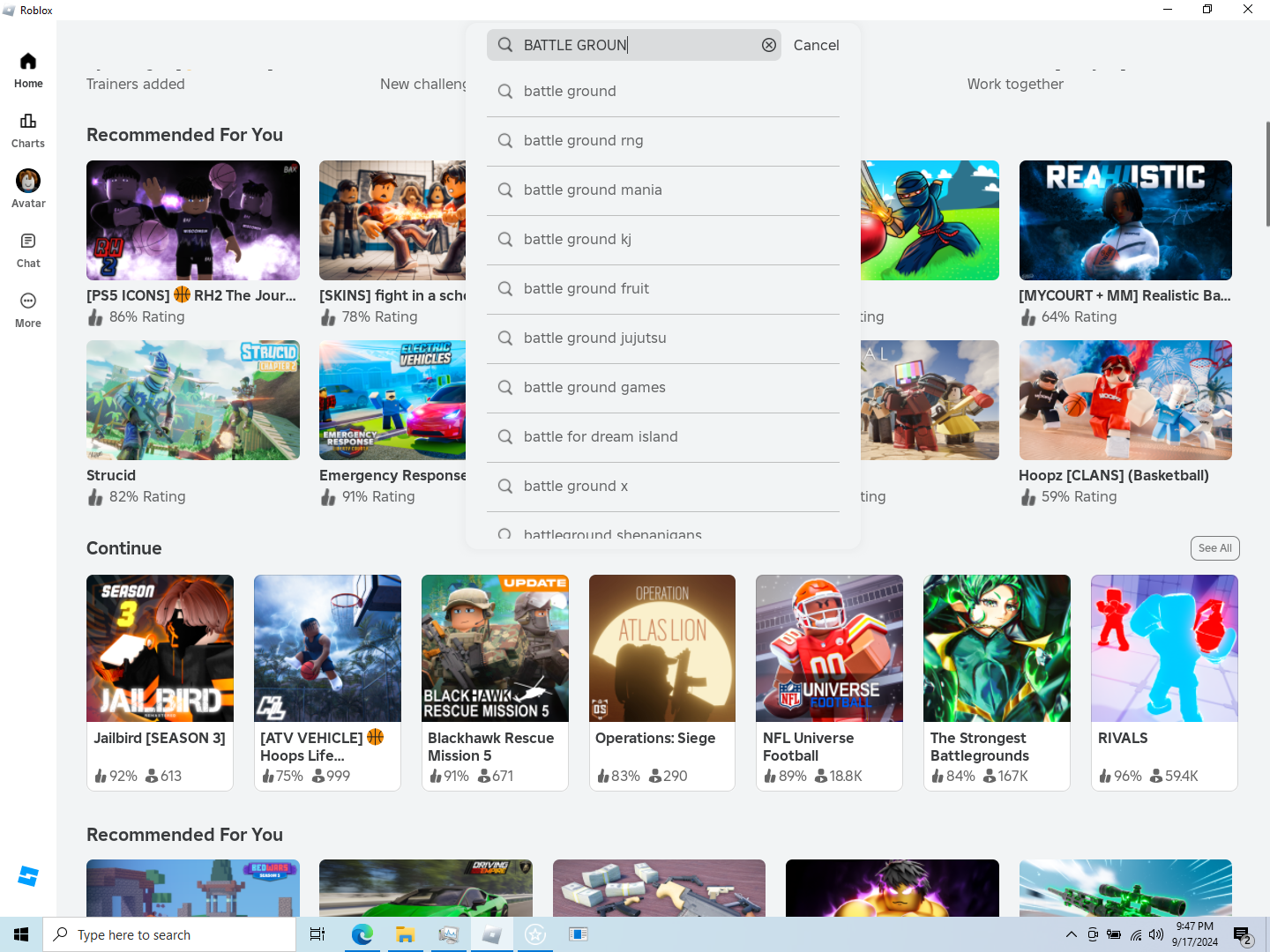
Task: Open the Windows Start menu
Action: pyautogui.click(x=21, y=934)
